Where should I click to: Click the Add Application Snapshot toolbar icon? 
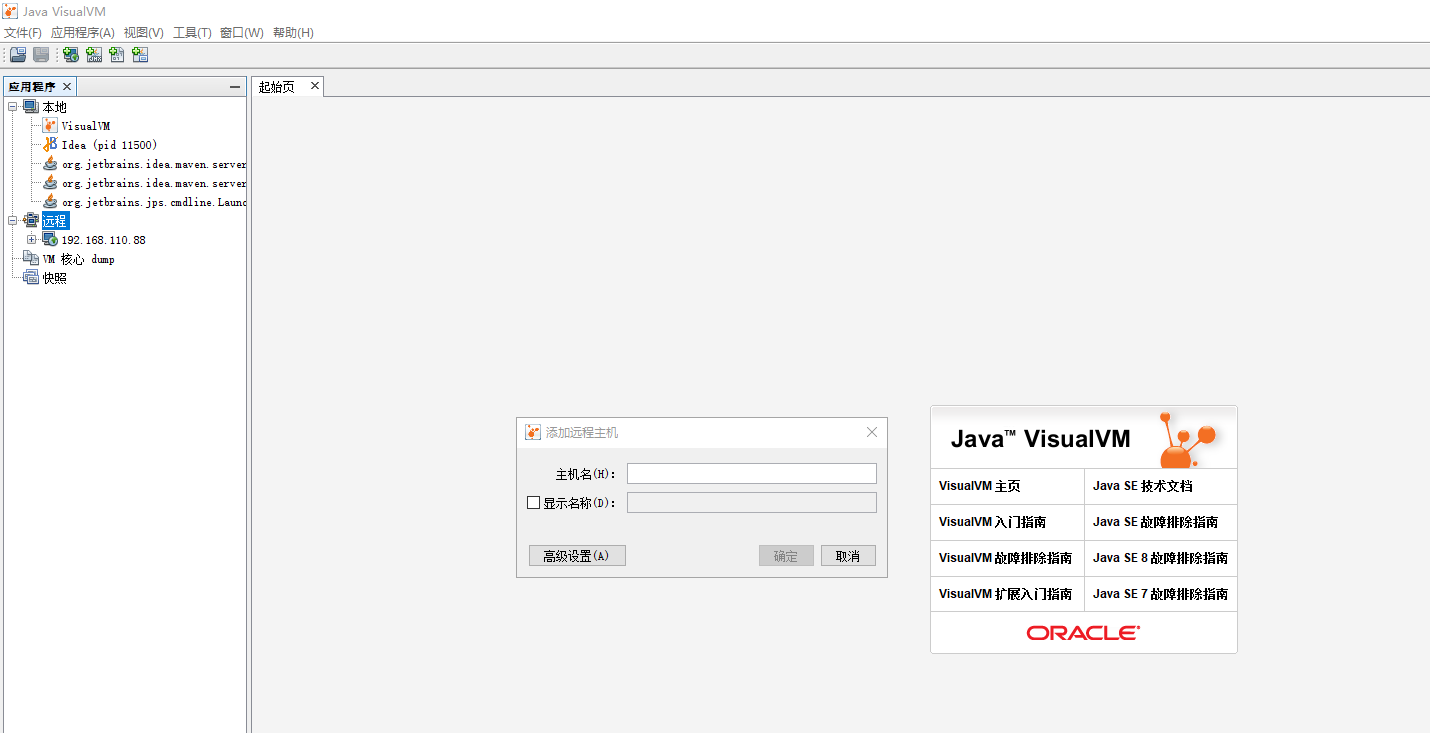140,55
